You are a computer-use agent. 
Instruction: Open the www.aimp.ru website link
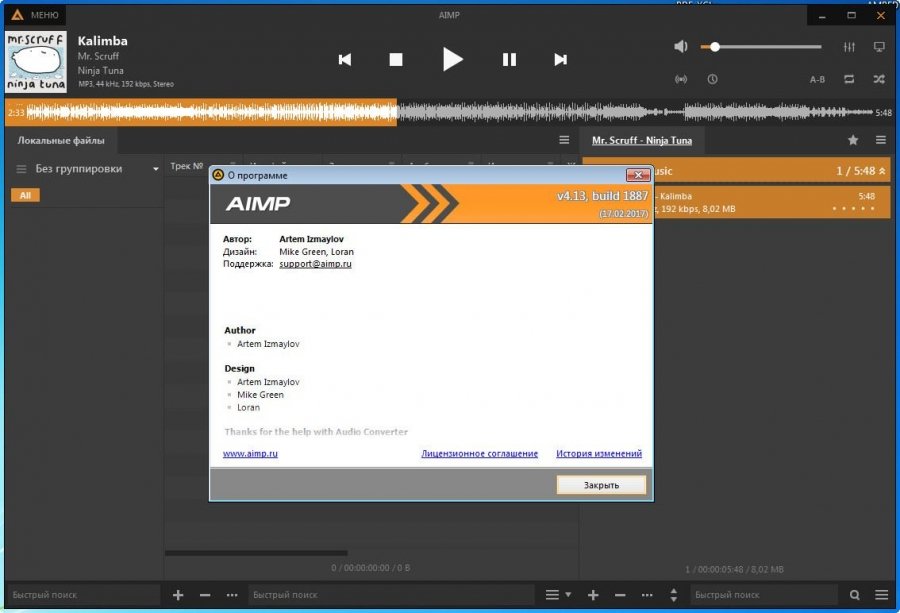pos(250,453)
